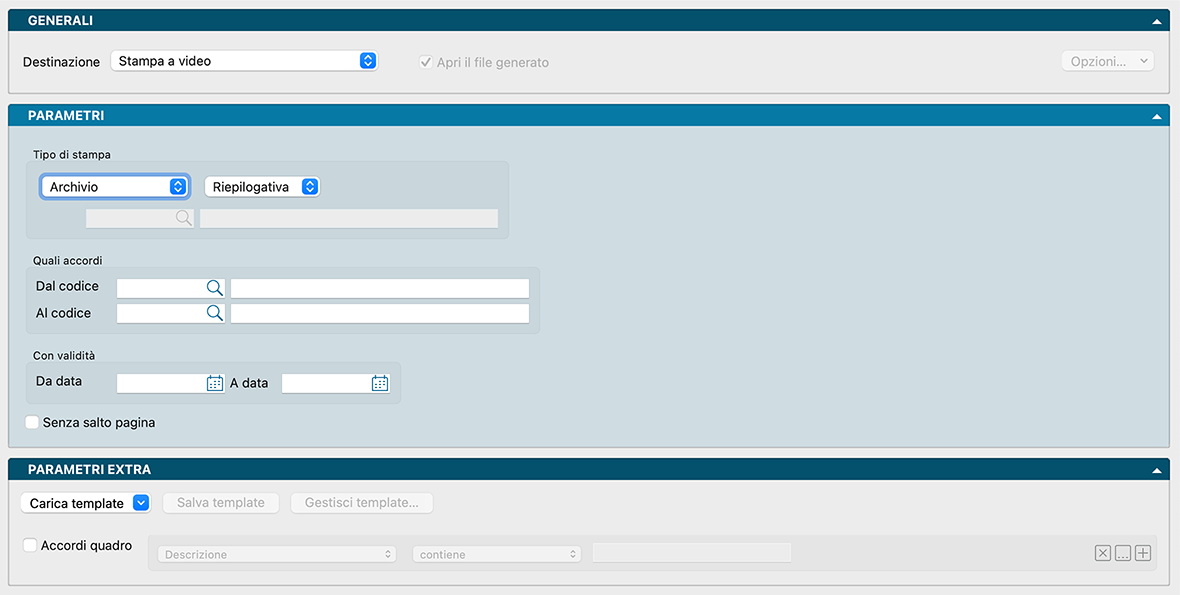Check the Accordi quadro checkbox
Viewport: 1180px width, 595px height.
click(x=31, y=546)
